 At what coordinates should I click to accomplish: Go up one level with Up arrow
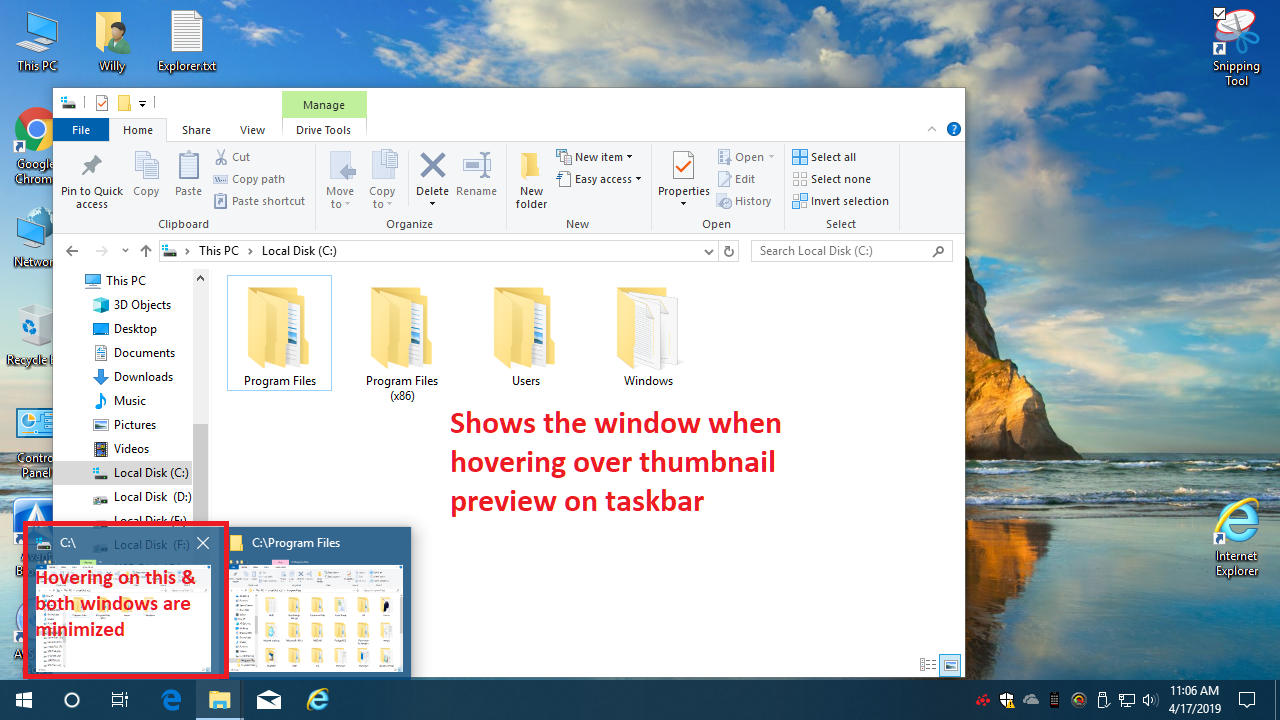[146, 251]
